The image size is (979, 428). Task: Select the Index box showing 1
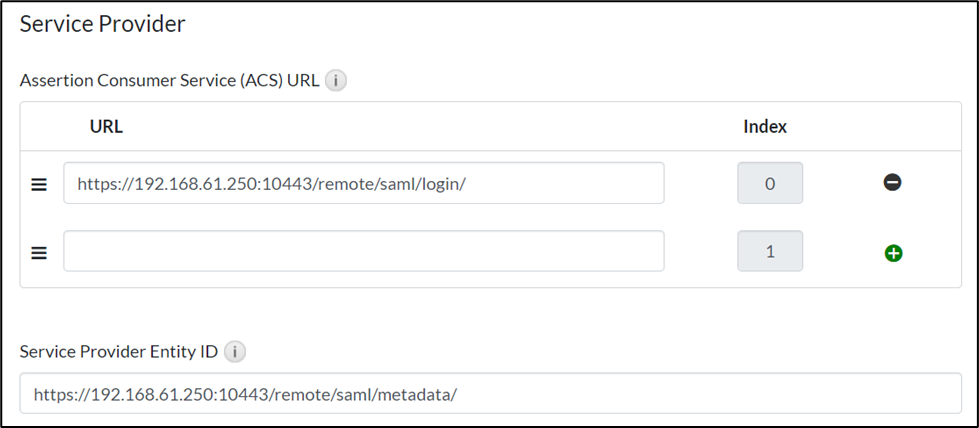[x=770, y=252]
